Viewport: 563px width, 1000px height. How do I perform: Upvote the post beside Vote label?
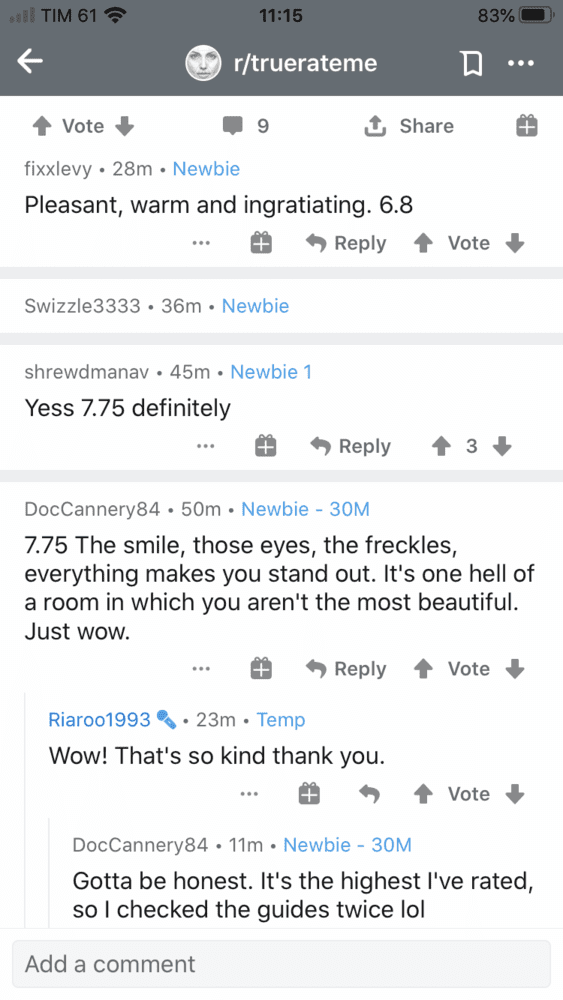pyautogui.click(x=42, y=126)
